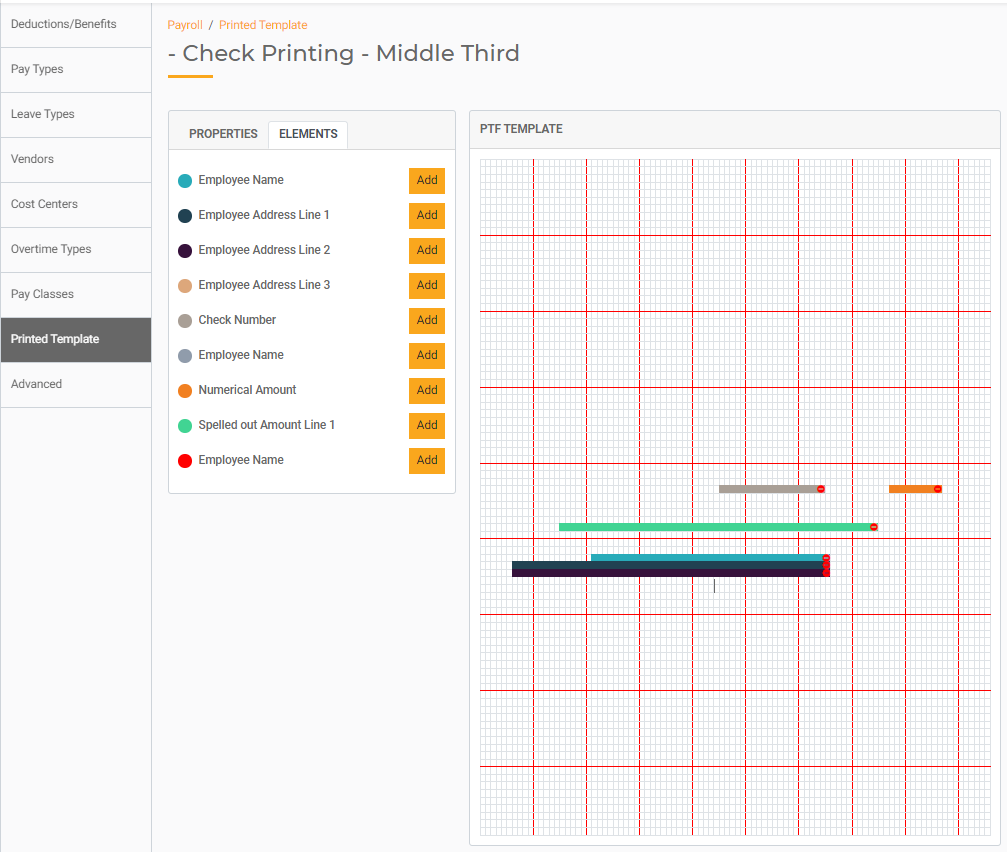Select the ELEMENTS tab
Screen dimensions: 1007x852
click(308, 134)
